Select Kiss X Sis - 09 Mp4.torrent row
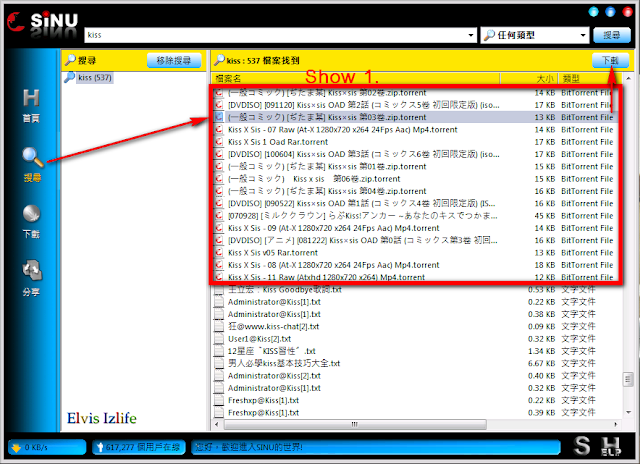 pyautogui.click(x=414, y=228)
